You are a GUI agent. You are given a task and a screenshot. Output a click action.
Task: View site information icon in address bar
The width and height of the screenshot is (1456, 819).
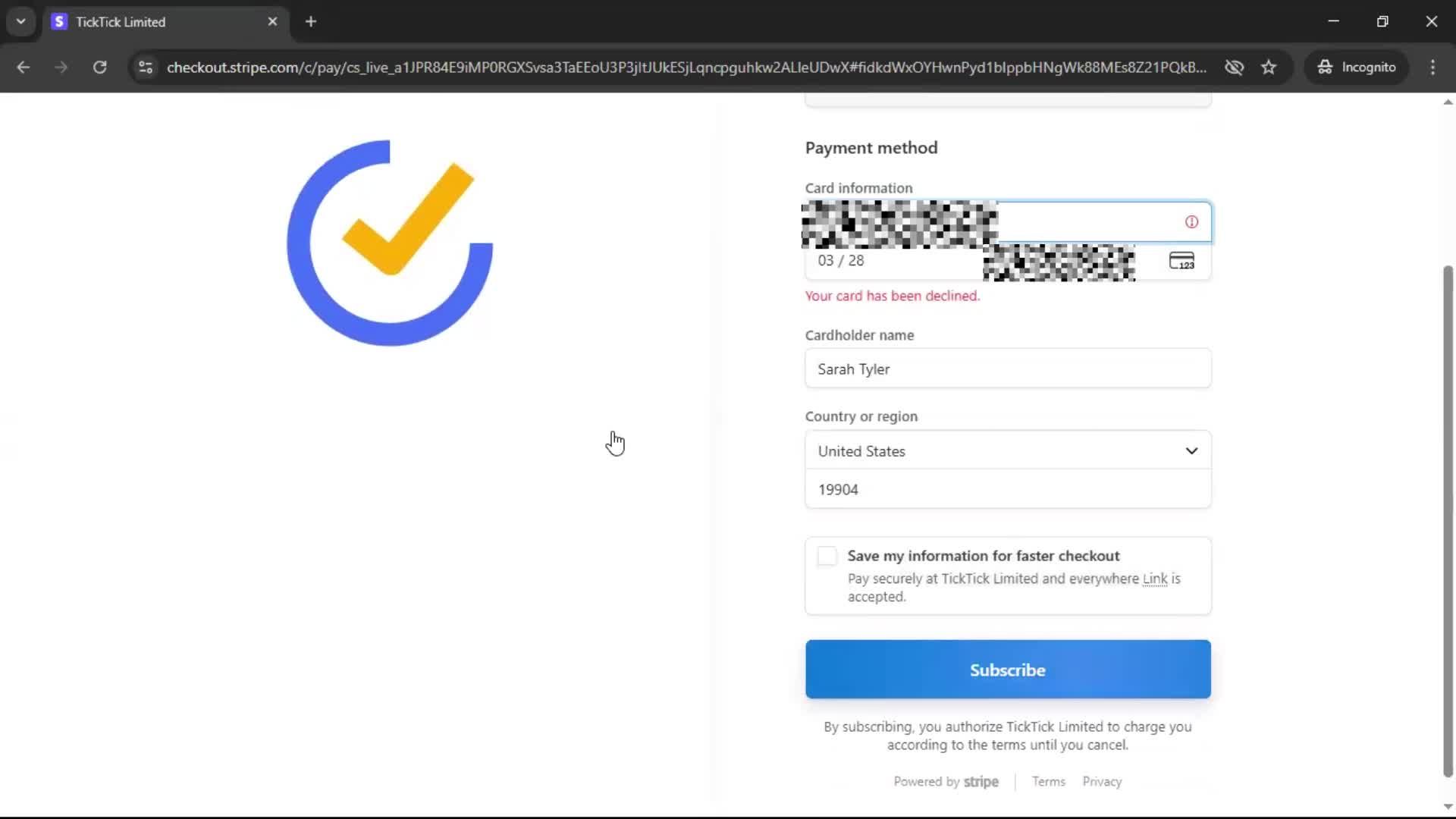coord(145,67)
